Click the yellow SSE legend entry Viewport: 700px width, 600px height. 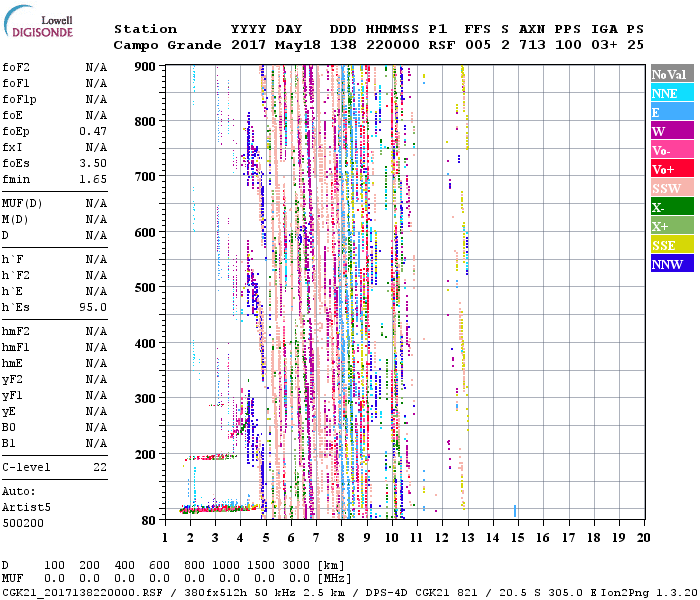pos(671,245)
